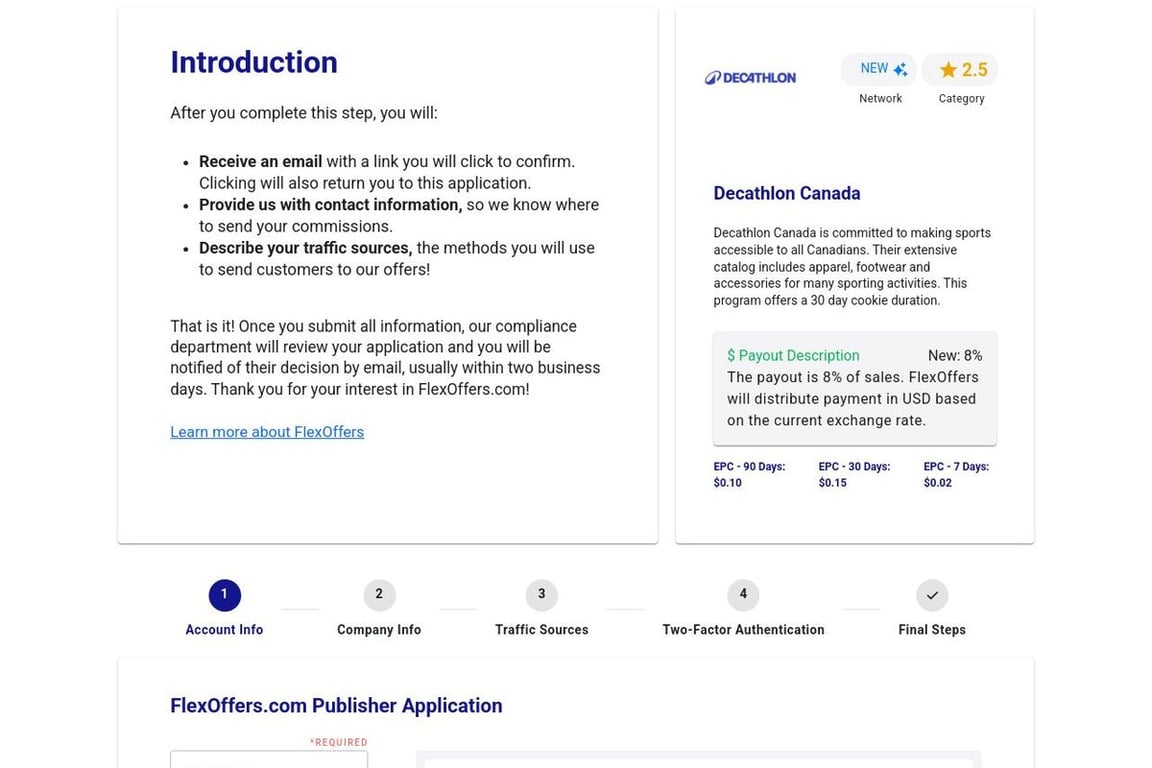This screenshot has width=1152, height=768.
Task: Click the Receive an email bullet
Action: (387, 172)
